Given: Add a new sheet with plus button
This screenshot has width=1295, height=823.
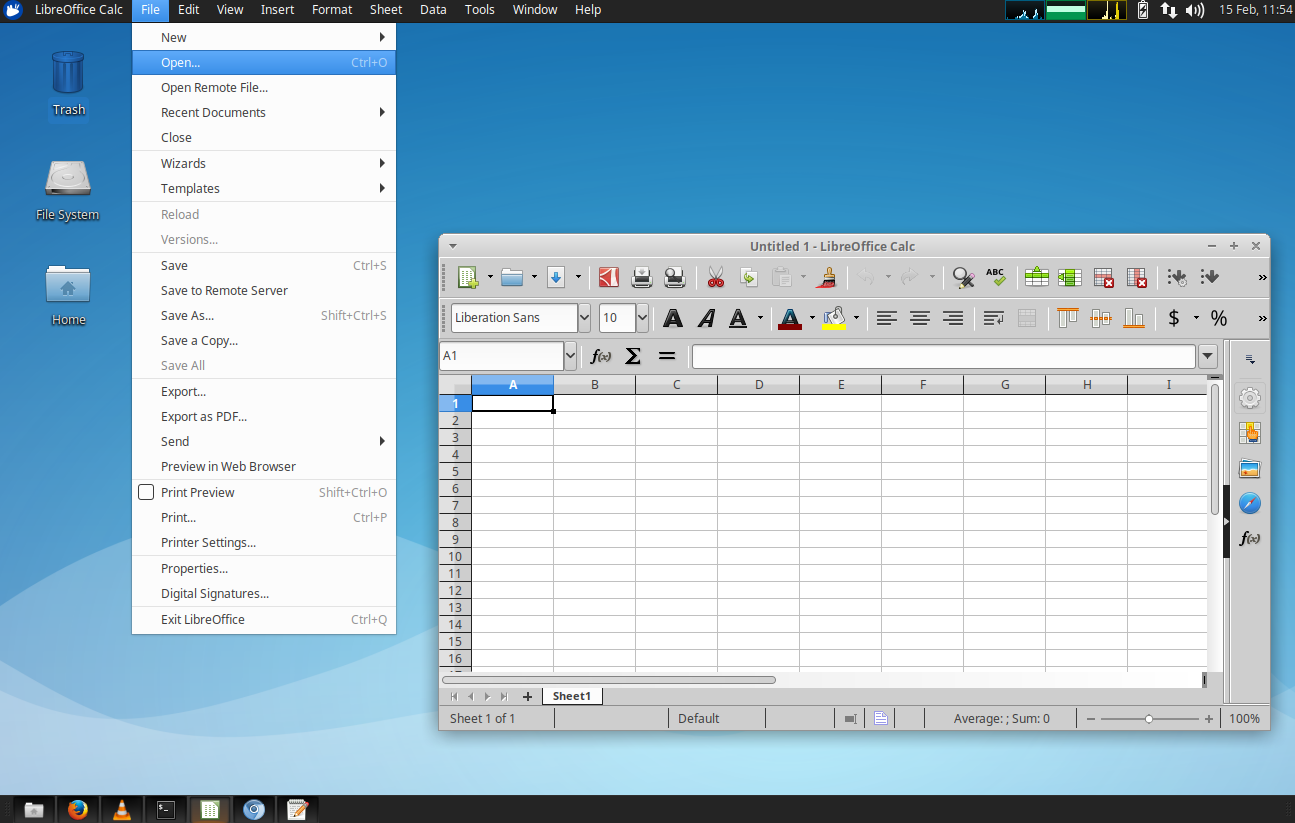Looking at the screenshot, I should tap(527, 697).
